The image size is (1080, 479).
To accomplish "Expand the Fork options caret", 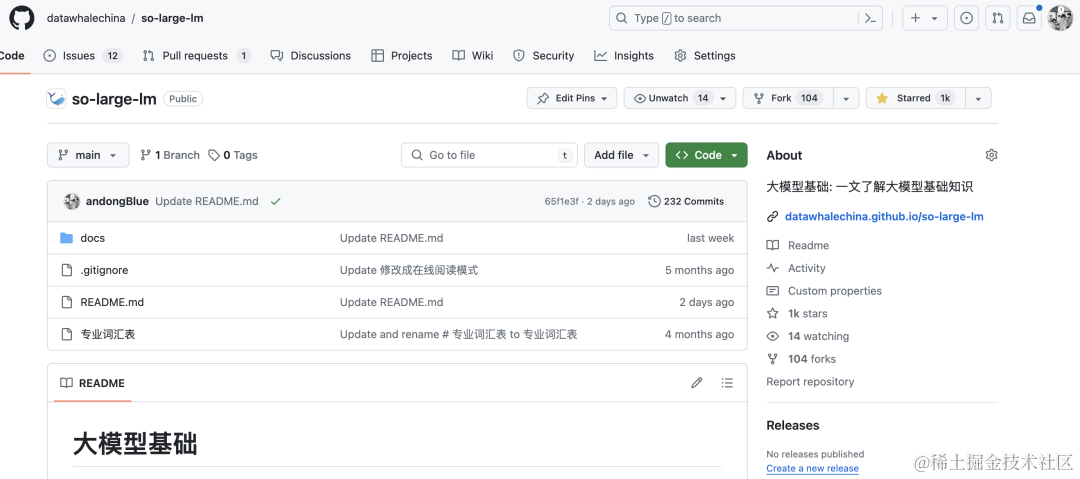I will coord(847,98).
